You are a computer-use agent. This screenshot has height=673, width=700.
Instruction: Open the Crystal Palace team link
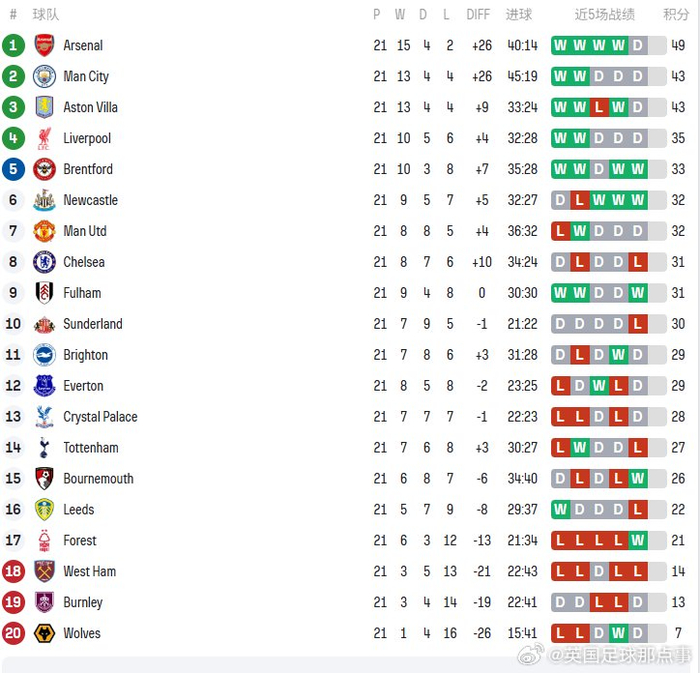100,417
